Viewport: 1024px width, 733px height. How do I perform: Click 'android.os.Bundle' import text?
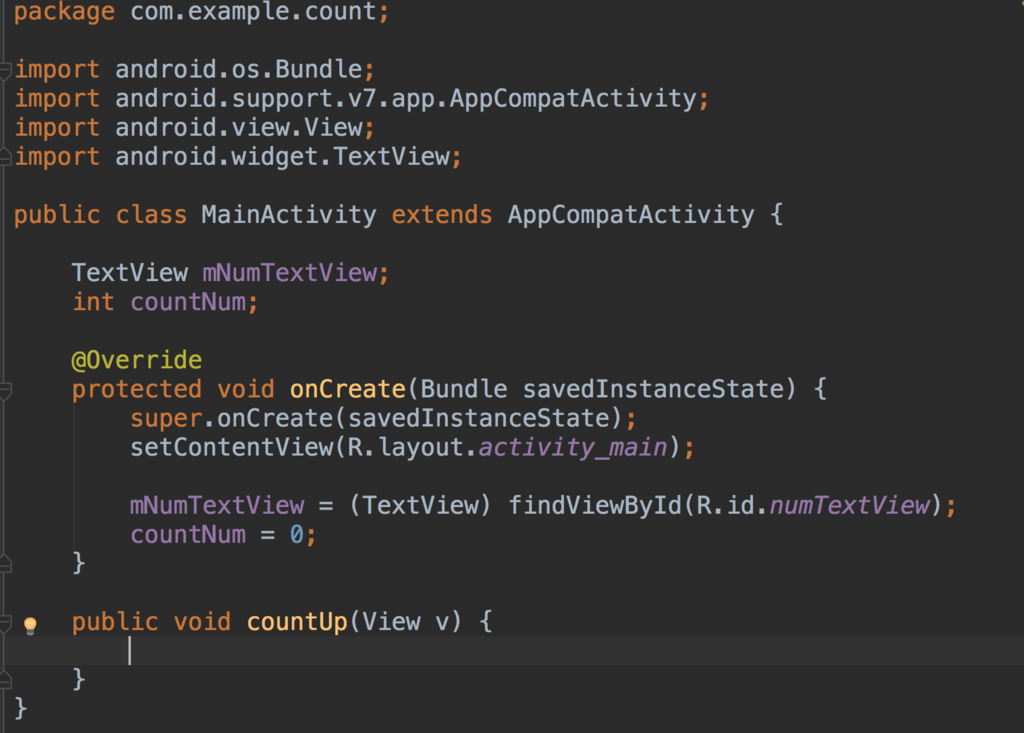tap(238, 69)
